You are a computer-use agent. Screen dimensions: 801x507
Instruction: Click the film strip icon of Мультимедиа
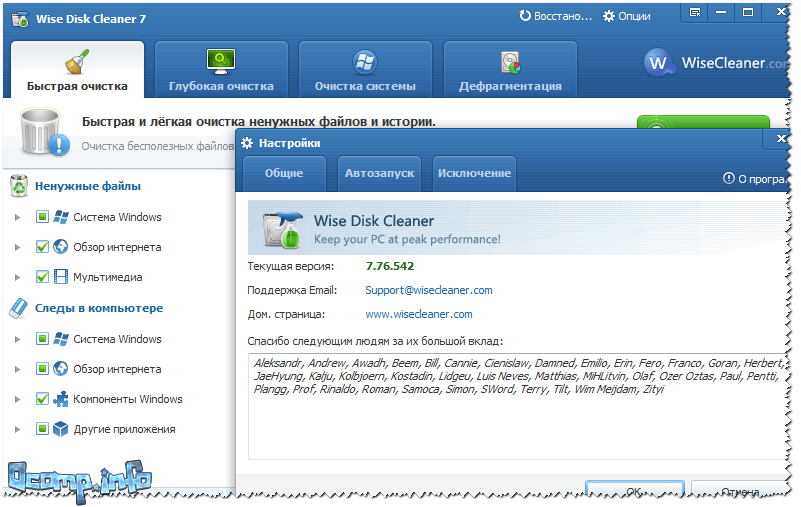(x=60, y=276)
